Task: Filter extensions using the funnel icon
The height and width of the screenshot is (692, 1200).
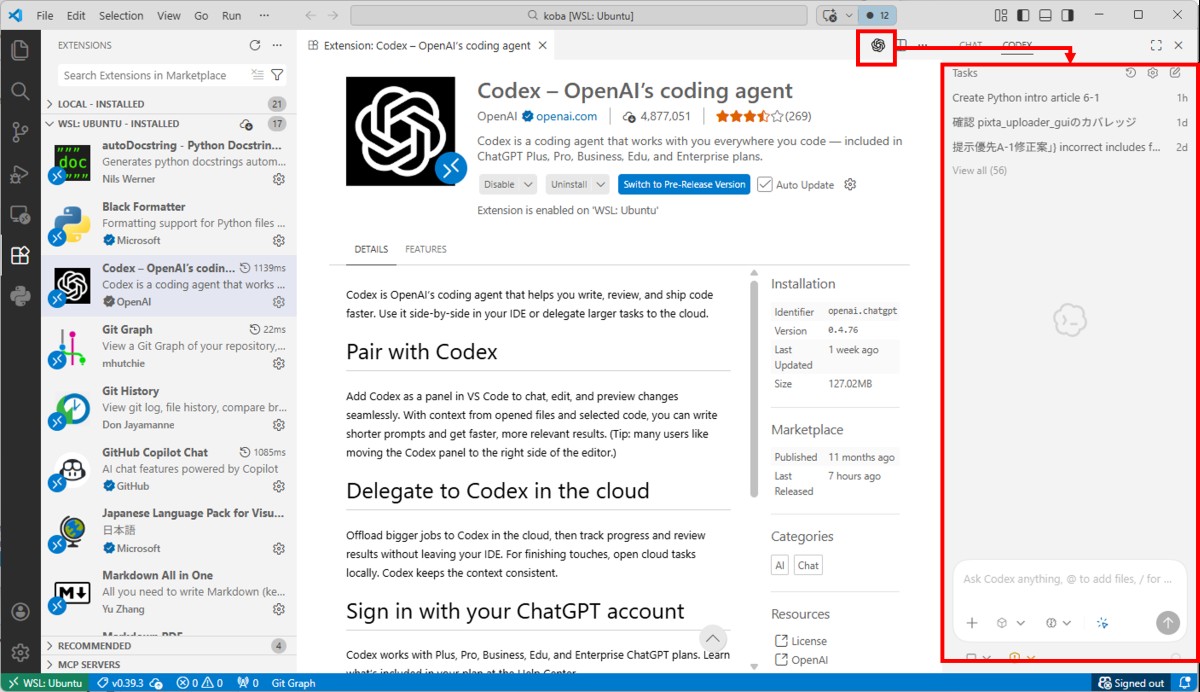Action: [277, 75]
